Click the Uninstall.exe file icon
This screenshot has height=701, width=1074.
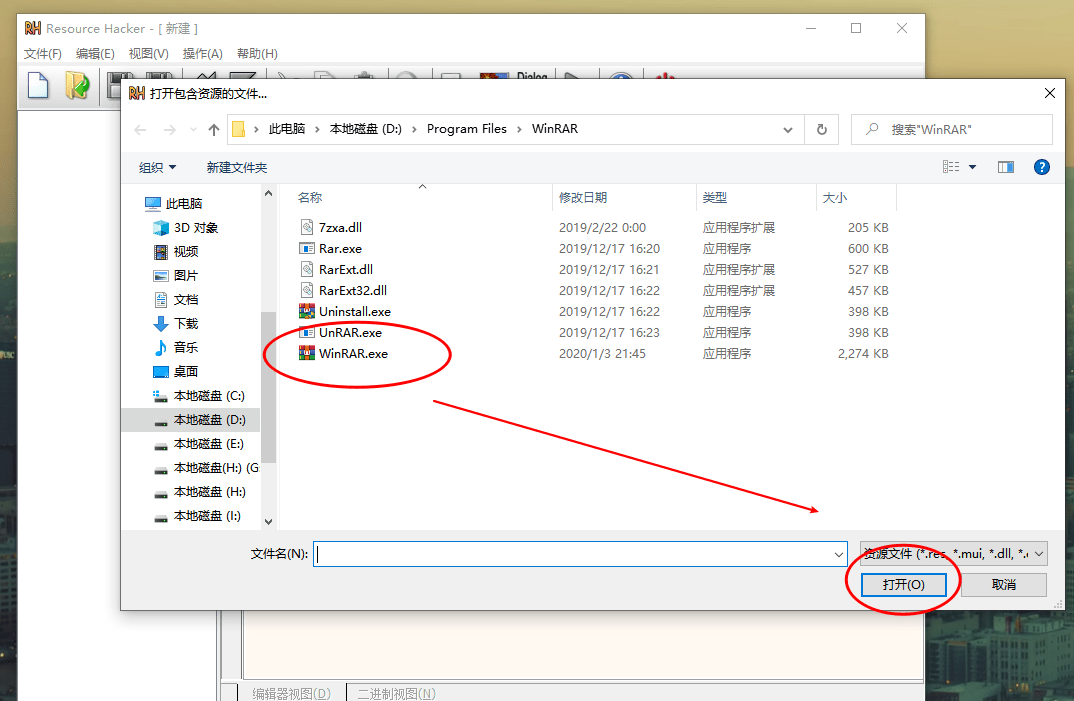tap(307, 312)
